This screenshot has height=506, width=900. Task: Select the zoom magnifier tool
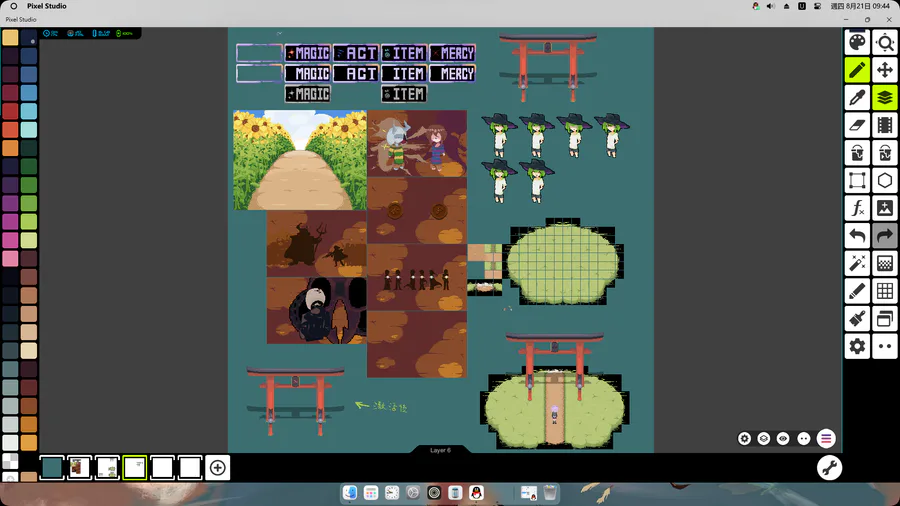click(x=885, y=43)
